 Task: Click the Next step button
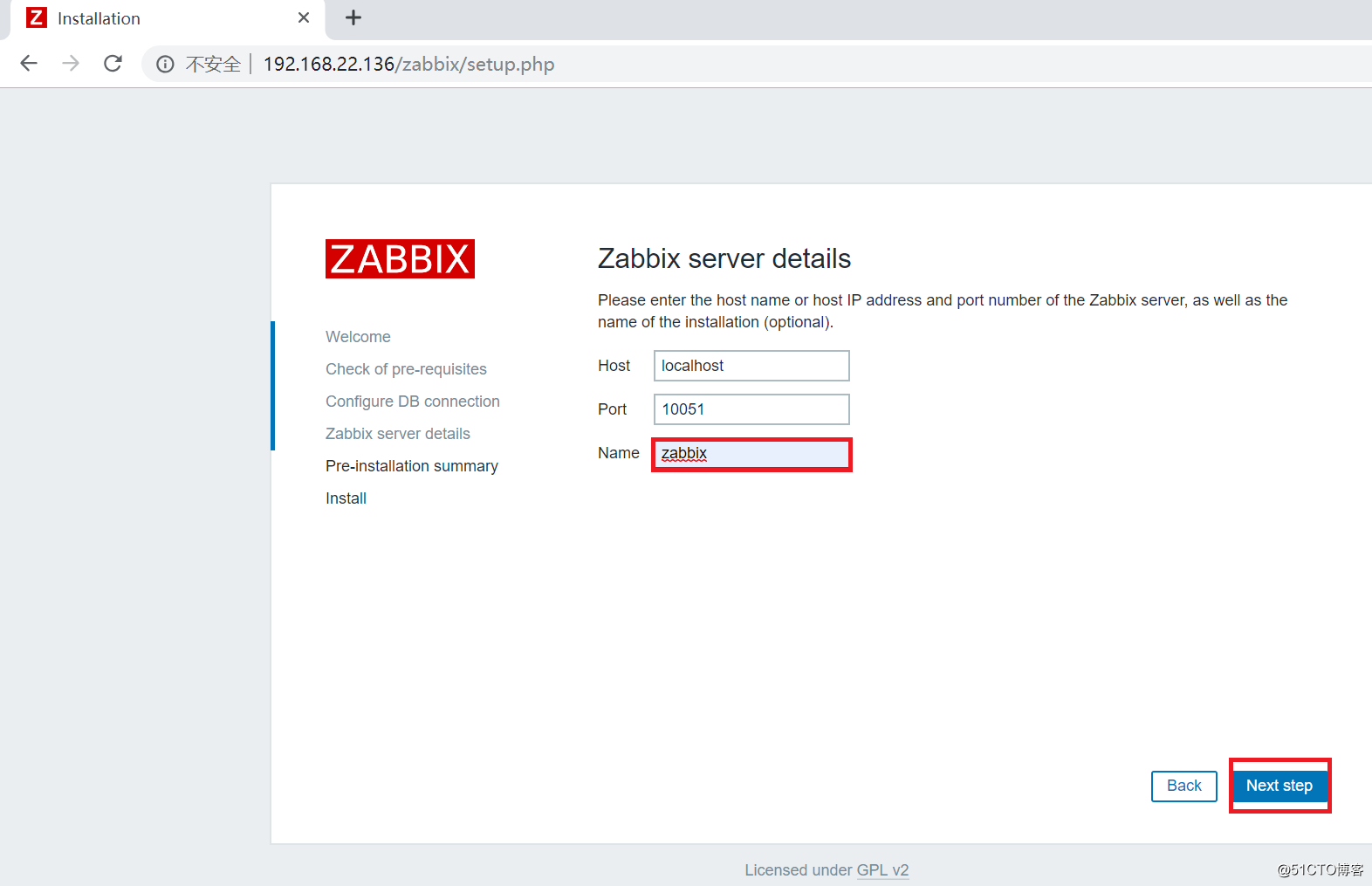[1279, 786]
